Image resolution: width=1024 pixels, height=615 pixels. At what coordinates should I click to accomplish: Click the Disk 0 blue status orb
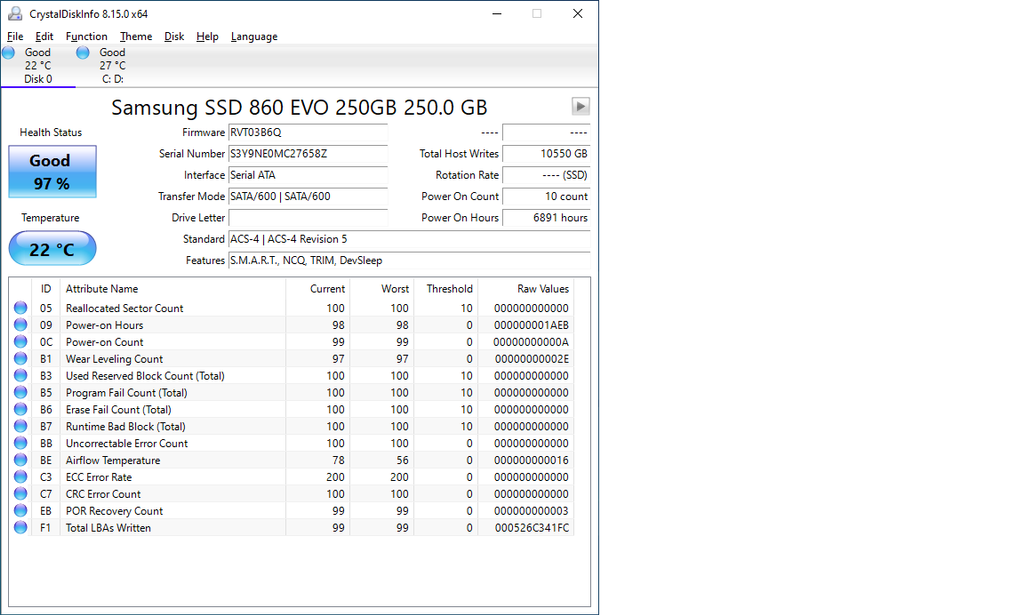(9, 53)
